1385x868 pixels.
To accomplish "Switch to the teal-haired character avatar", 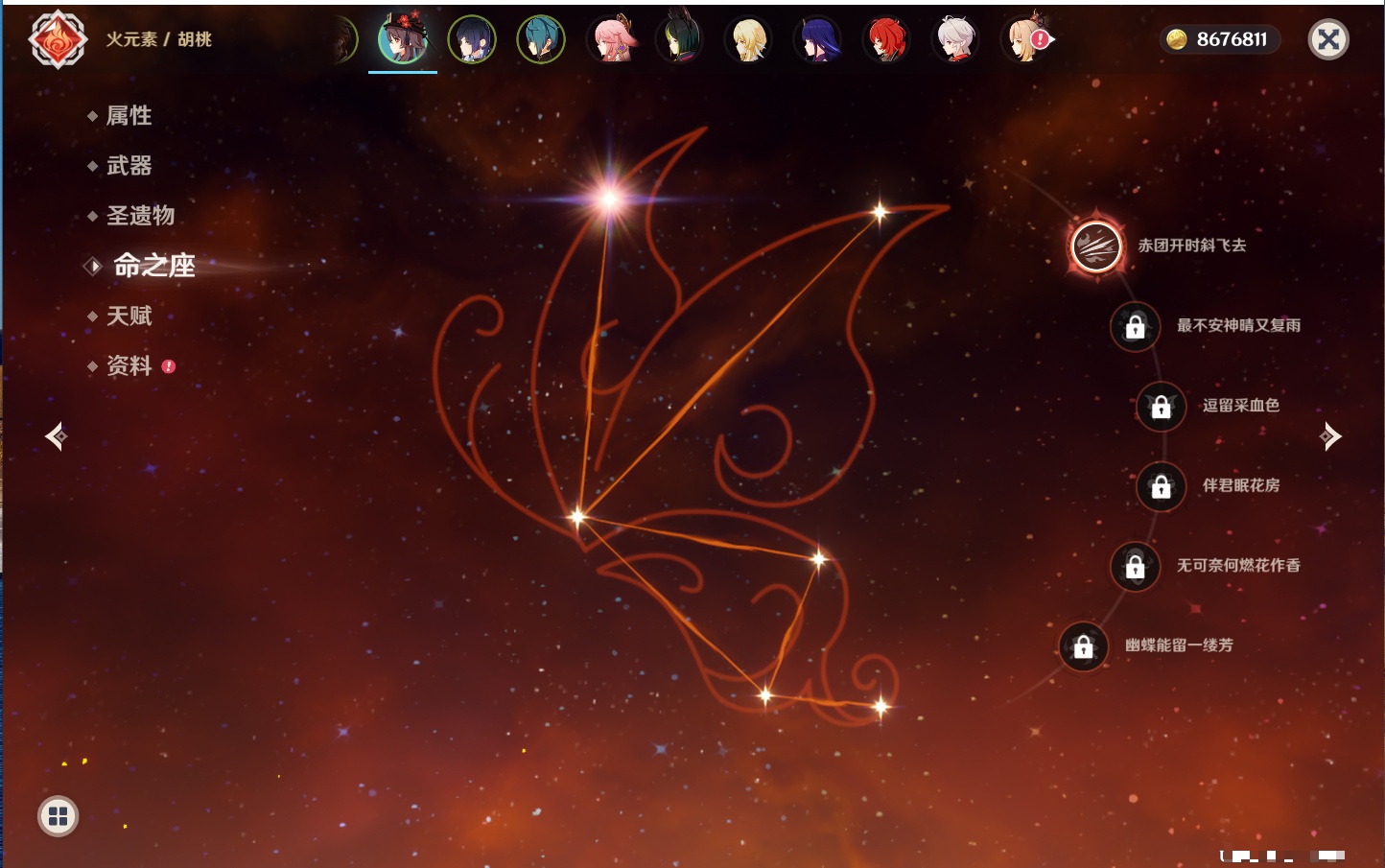I will click(541, 39).
